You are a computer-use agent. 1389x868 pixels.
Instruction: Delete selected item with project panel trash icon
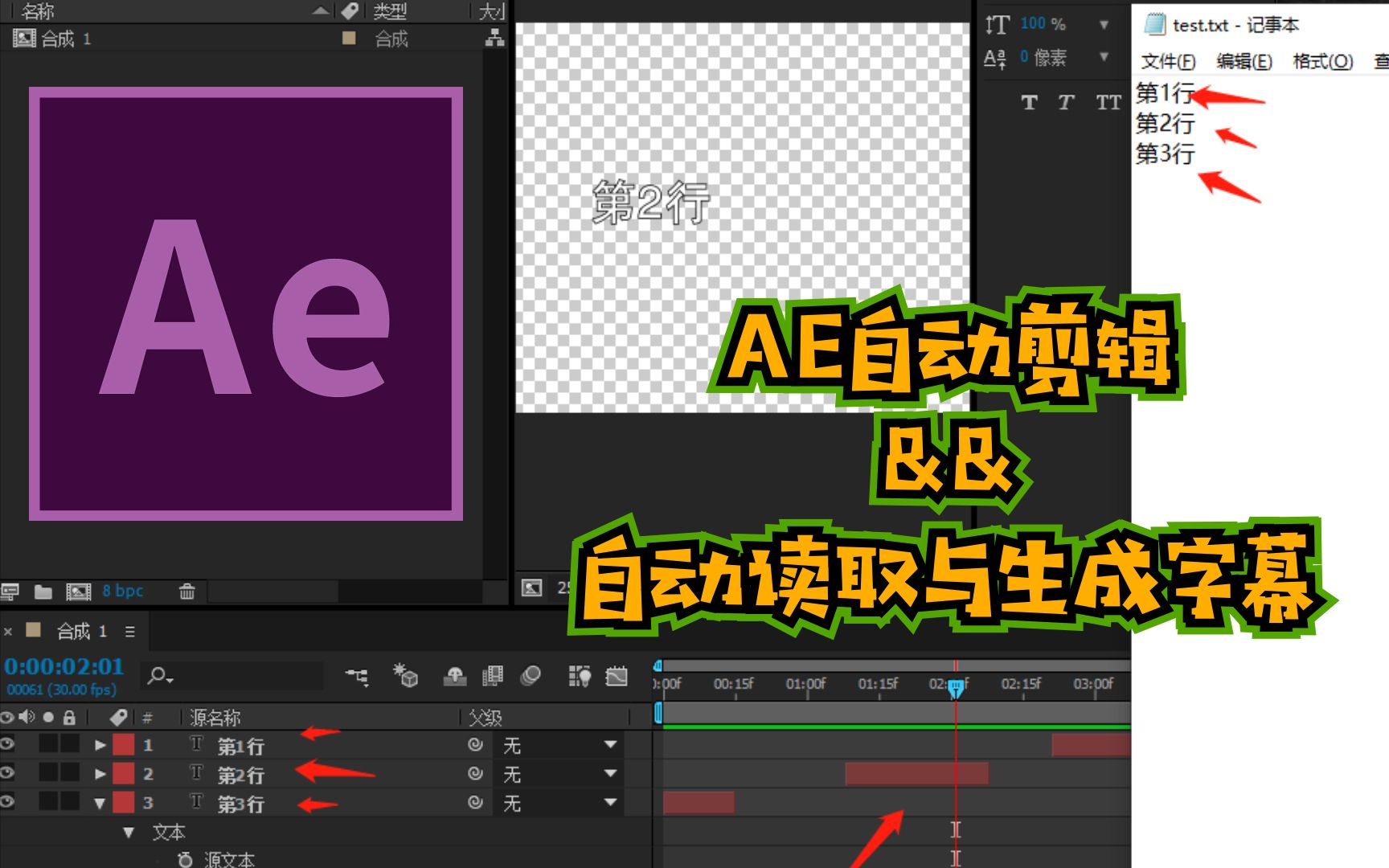186,592
